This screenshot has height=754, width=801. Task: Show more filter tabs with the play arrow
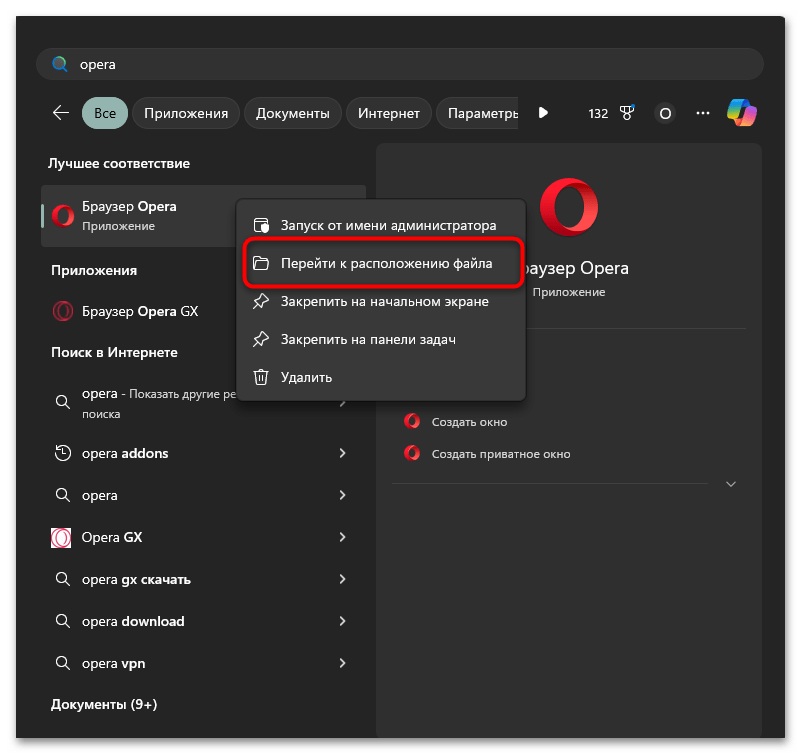pyautogui.click(x=543, y=112)
